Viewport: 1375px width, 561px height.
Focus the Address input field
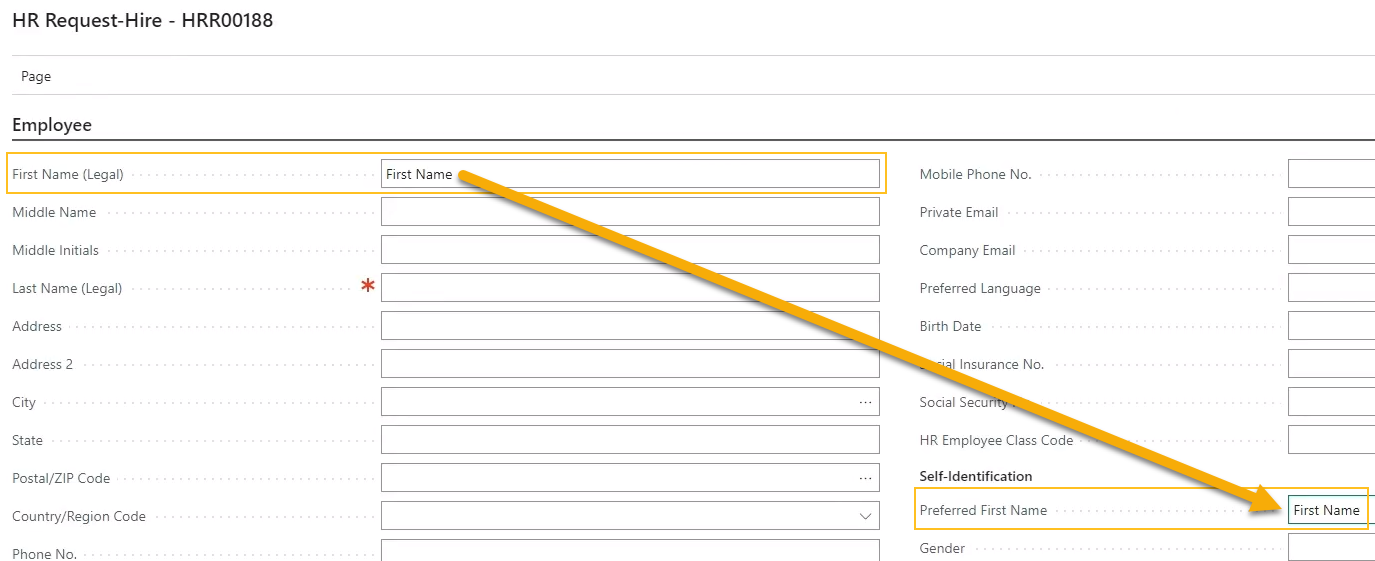click(630, 326)
